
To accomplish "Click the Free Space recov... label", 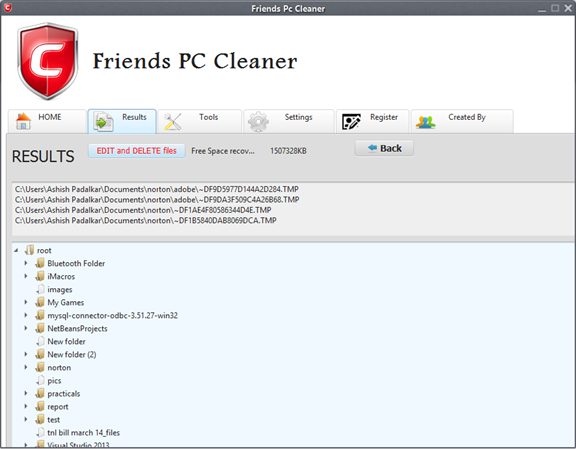I will (223, 151).
